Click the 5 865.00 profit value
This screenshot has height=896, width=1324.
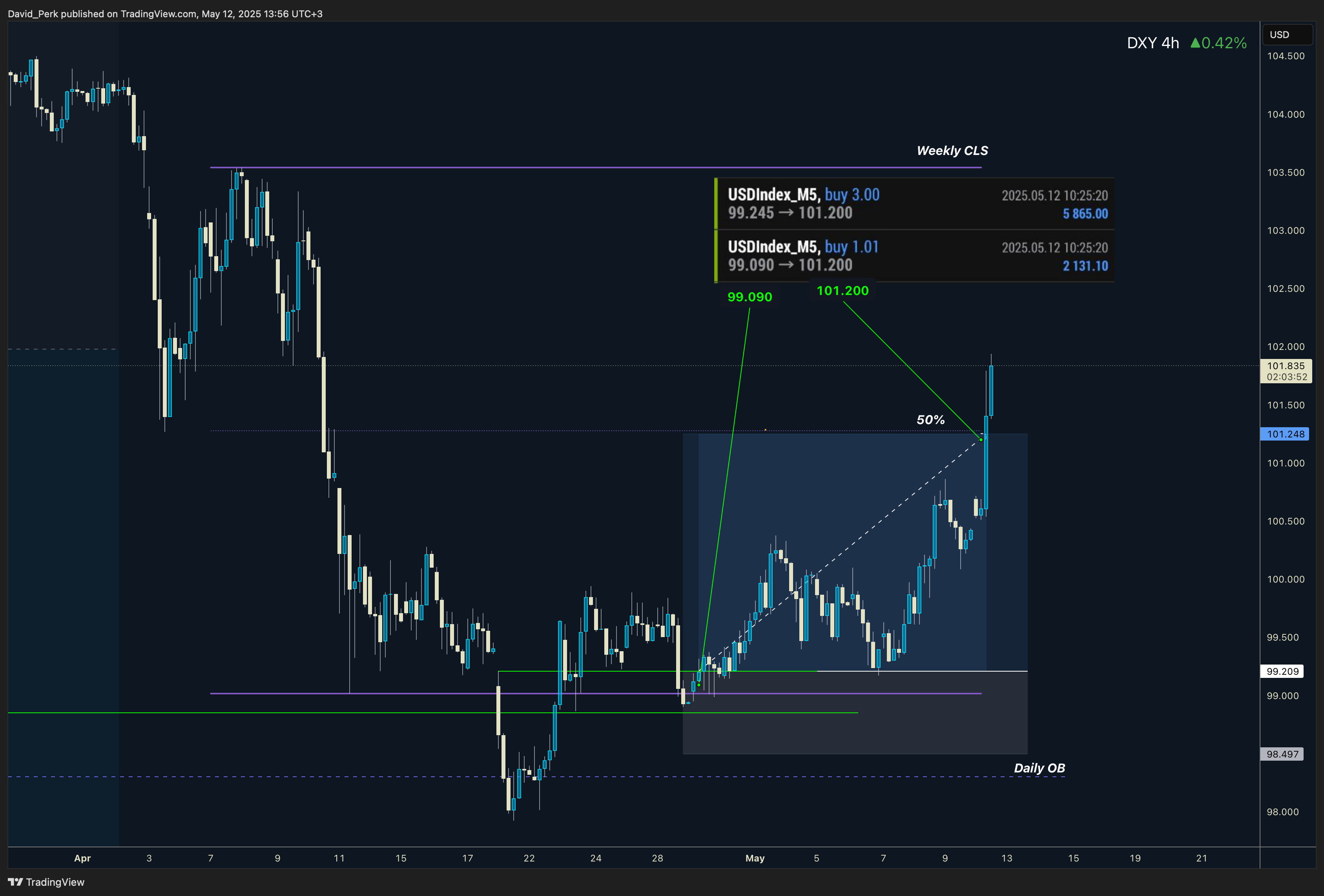(1085, 214)
